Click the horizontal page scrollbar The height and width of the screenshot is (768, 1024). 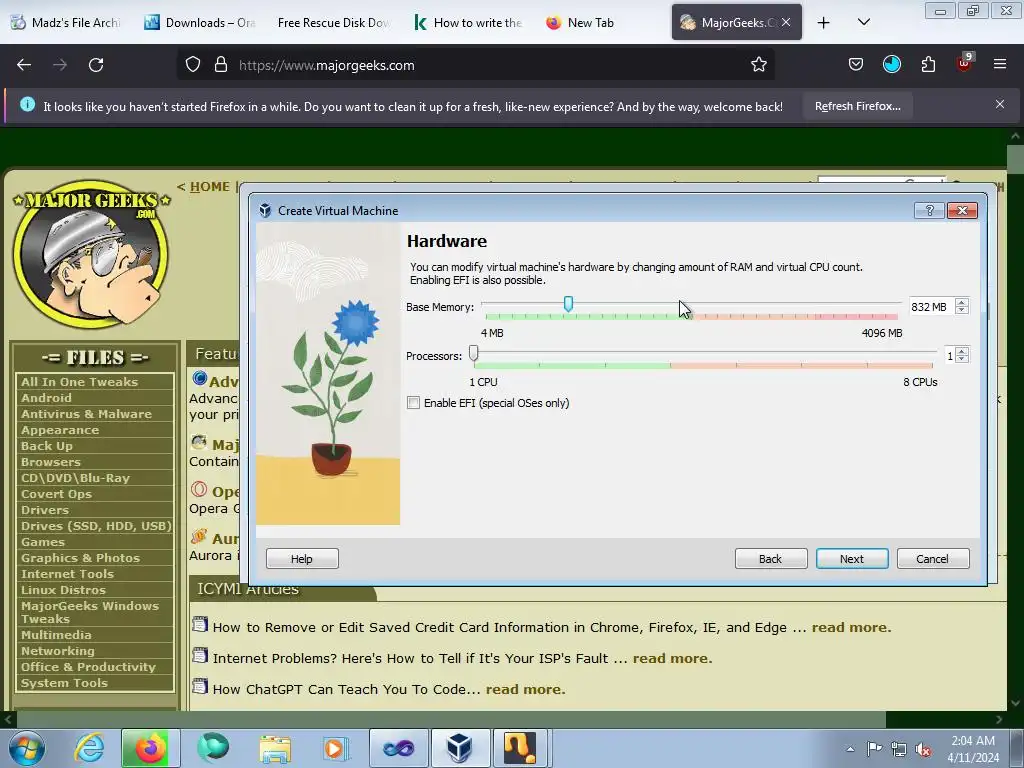pyautogui.click(x=451, y=719)
